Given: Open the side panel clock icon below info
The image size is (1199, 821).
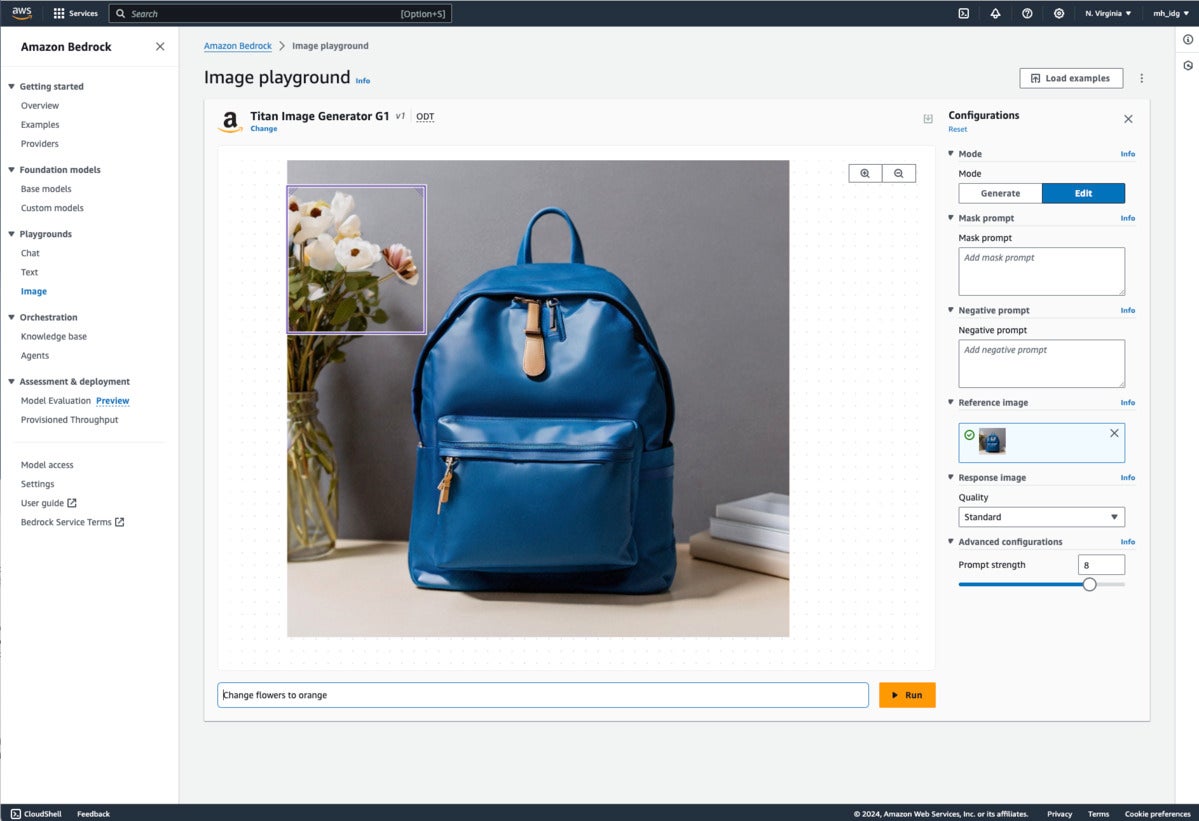Looking at the screenshot, I should [1188, 66].
